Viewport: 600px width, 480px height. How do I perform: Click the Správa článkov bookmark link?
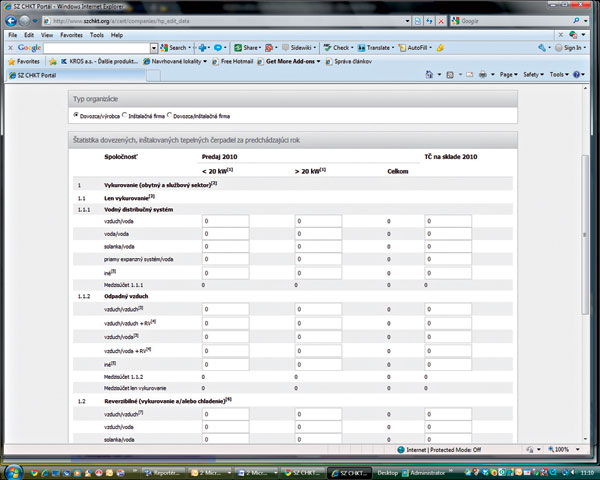point(352,61)
